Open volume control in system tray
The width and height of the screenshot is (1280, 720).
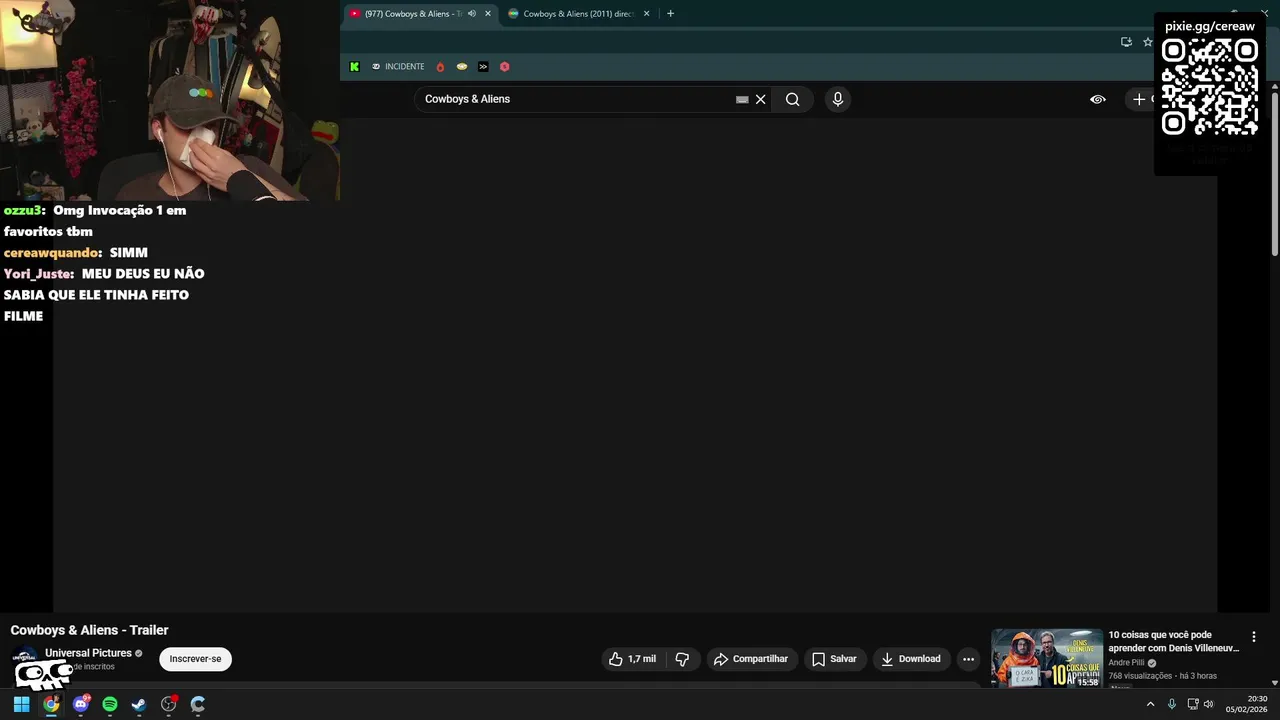1208,704
